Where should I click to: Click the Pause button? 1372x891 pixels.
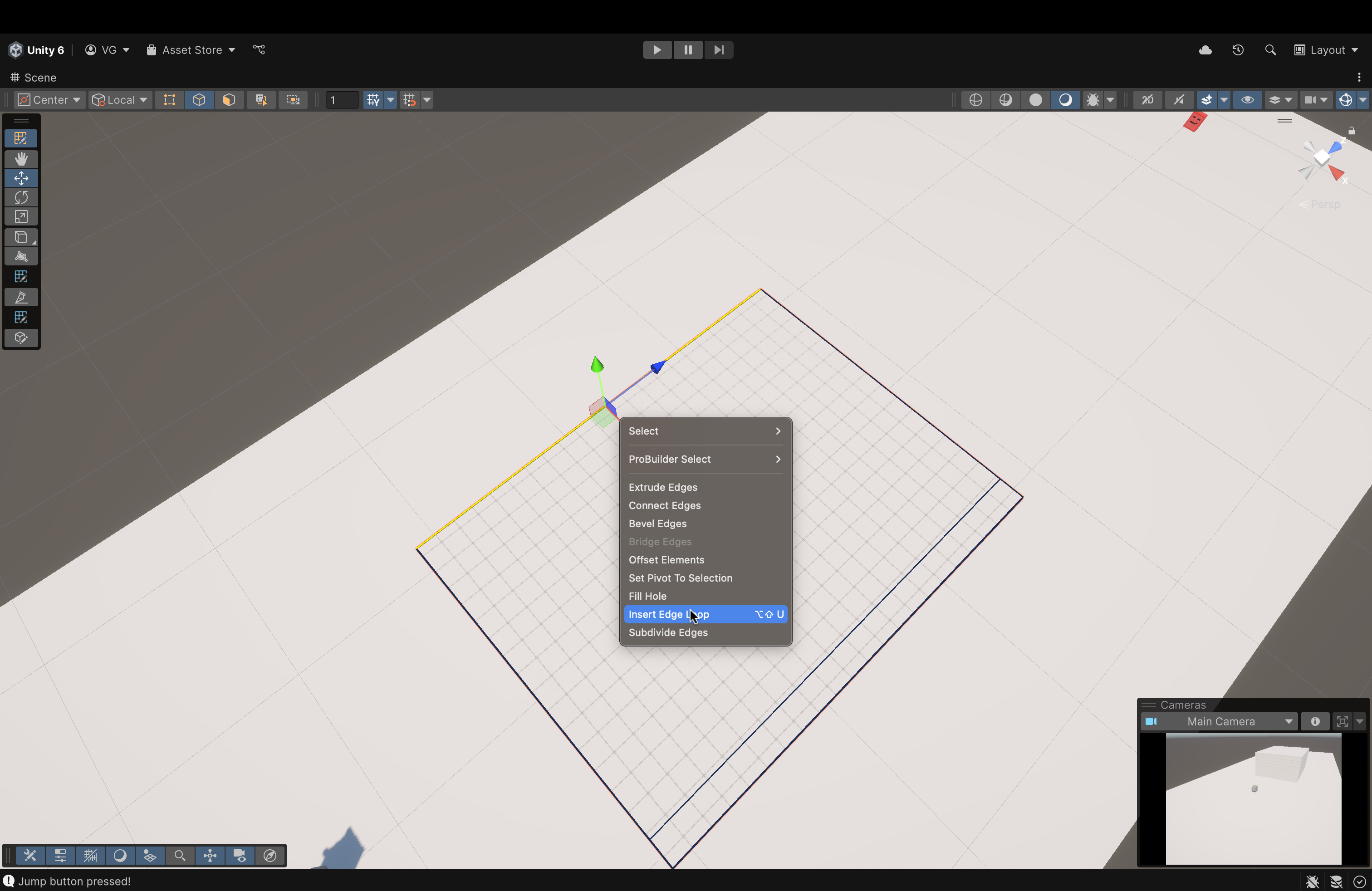[688, 50]
